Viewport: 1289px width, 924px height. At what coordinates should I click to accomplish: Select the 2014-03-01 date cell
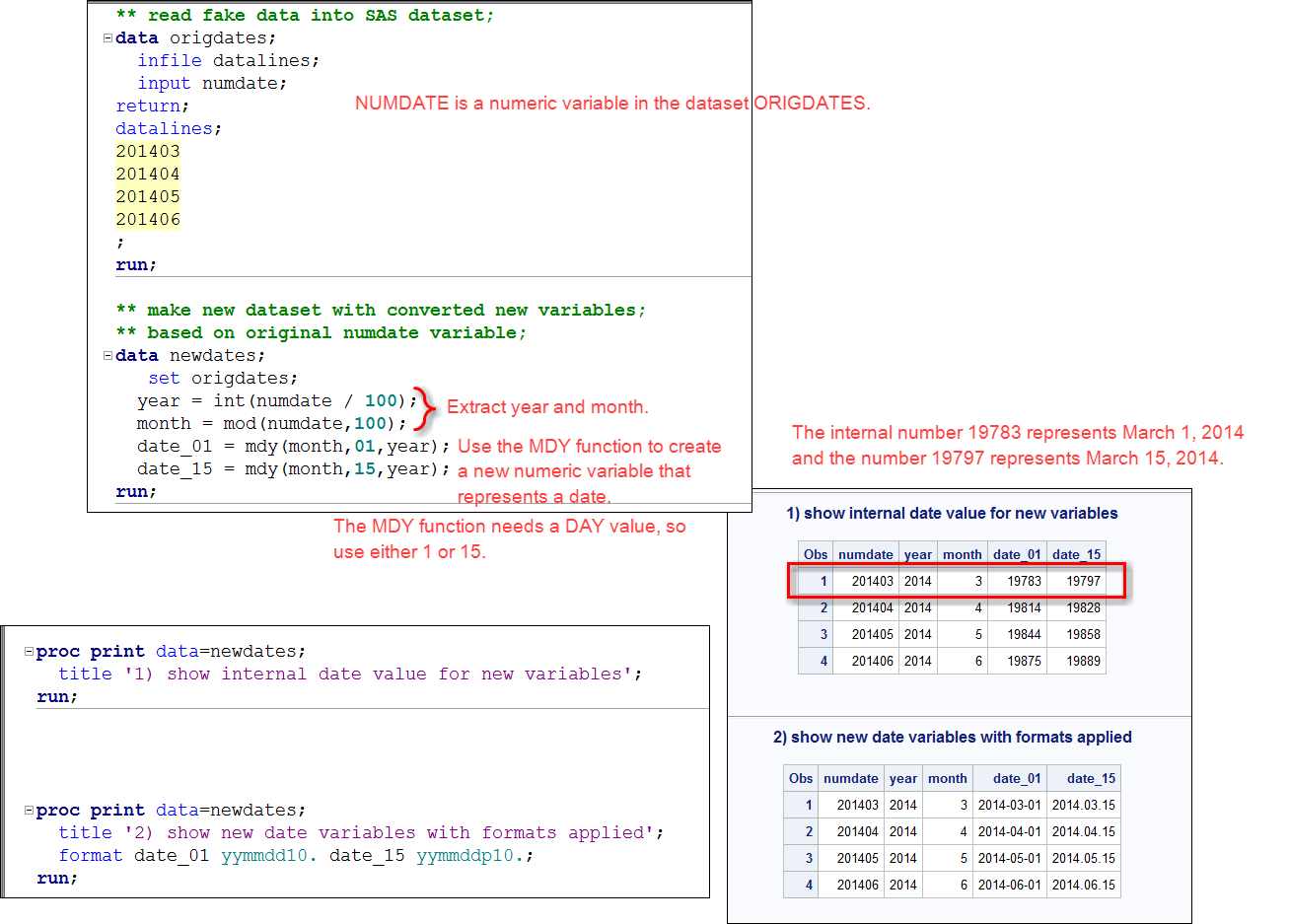(1009, 806)
